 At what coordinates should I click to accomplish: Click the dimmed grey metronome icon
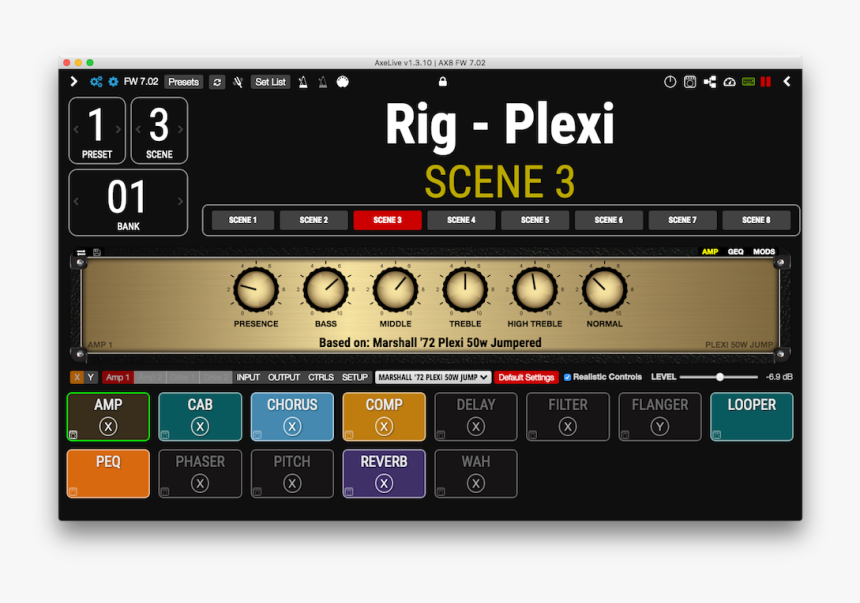point(322,82)
